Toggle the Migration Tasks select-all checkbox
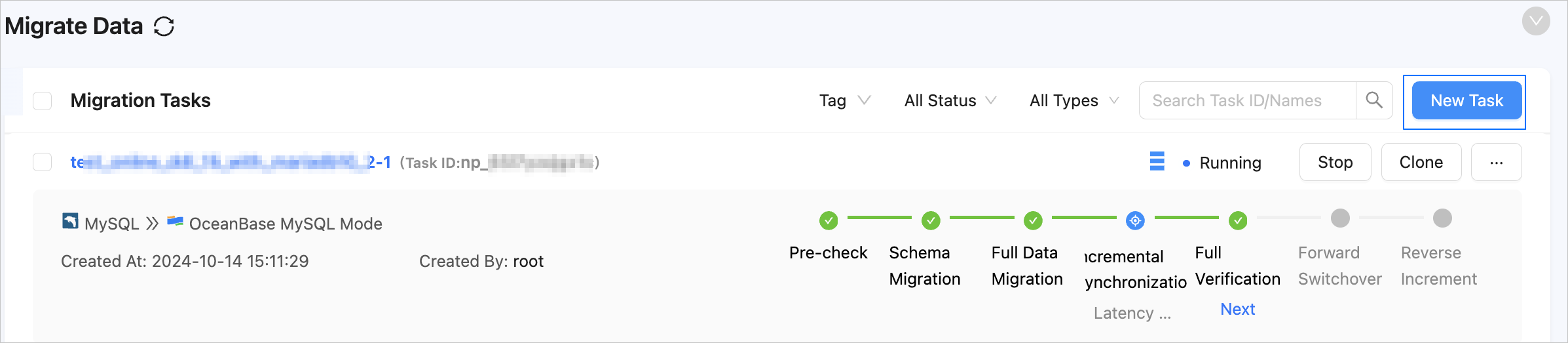Image resolution: width=1568 pixels, height=343 pixels. (43, 101)
